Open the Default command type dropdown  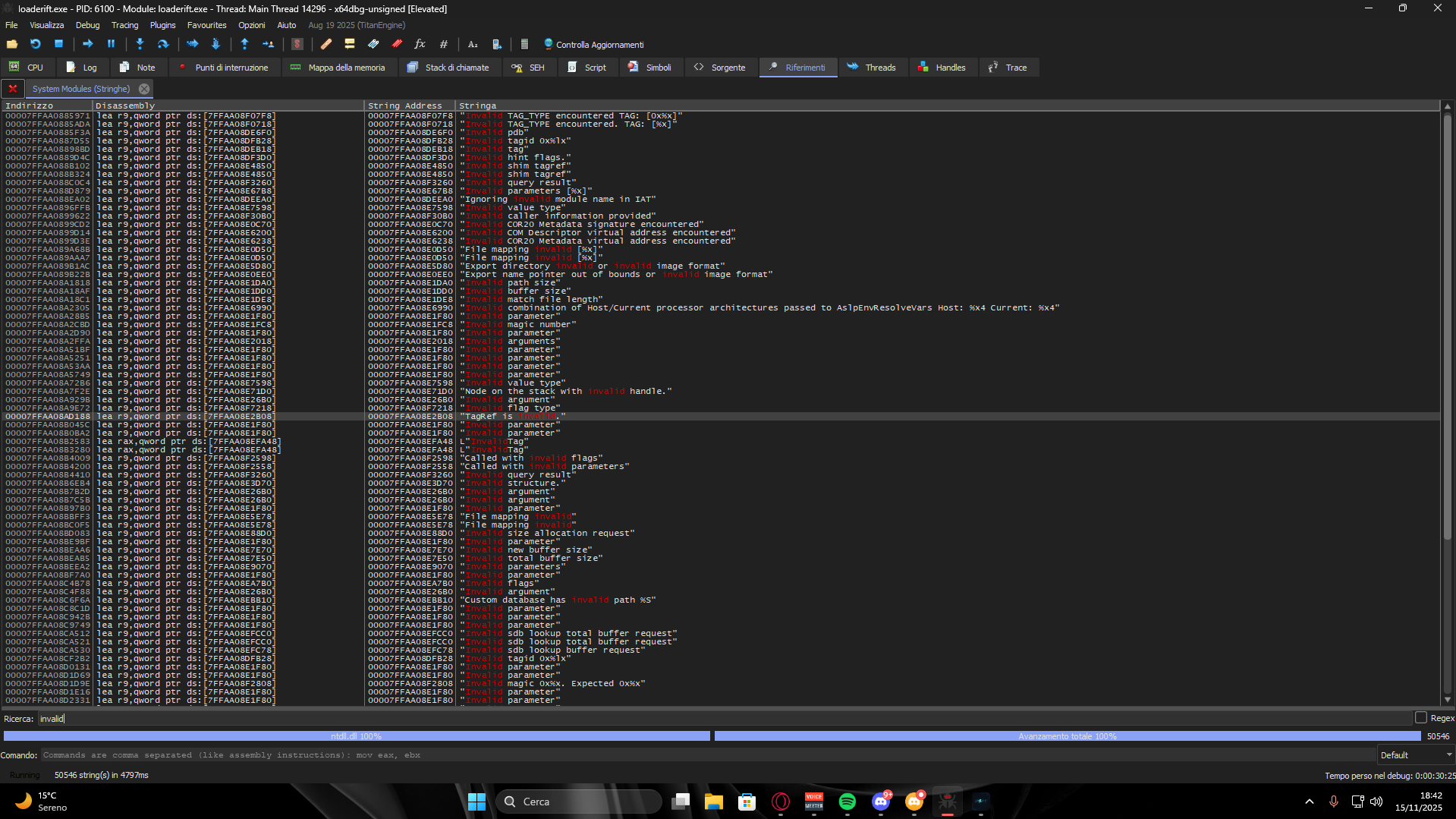(1416, 754)
